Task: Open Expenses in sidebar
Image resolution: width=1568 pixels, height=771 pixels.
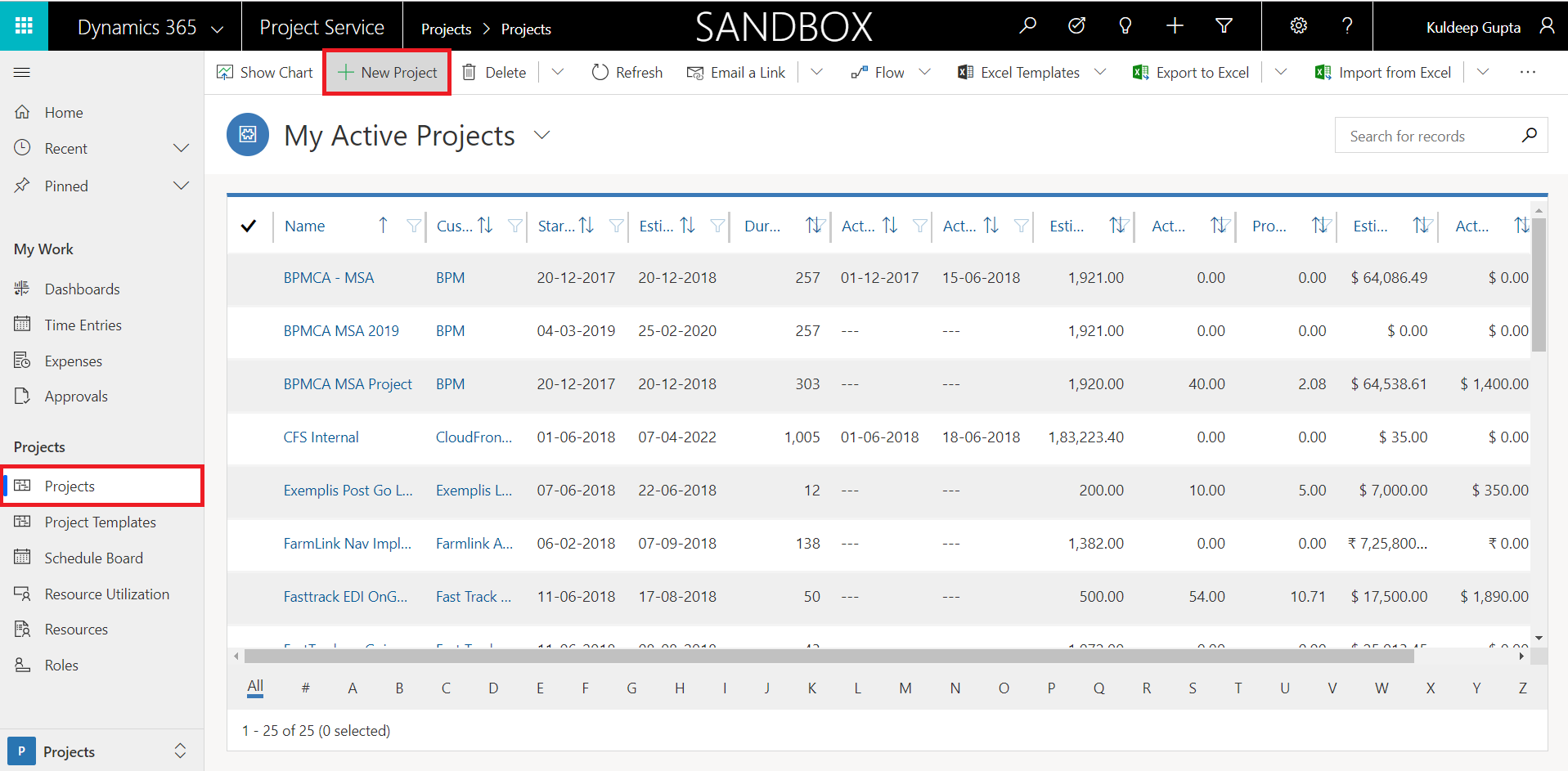Action: pos(73,361)
